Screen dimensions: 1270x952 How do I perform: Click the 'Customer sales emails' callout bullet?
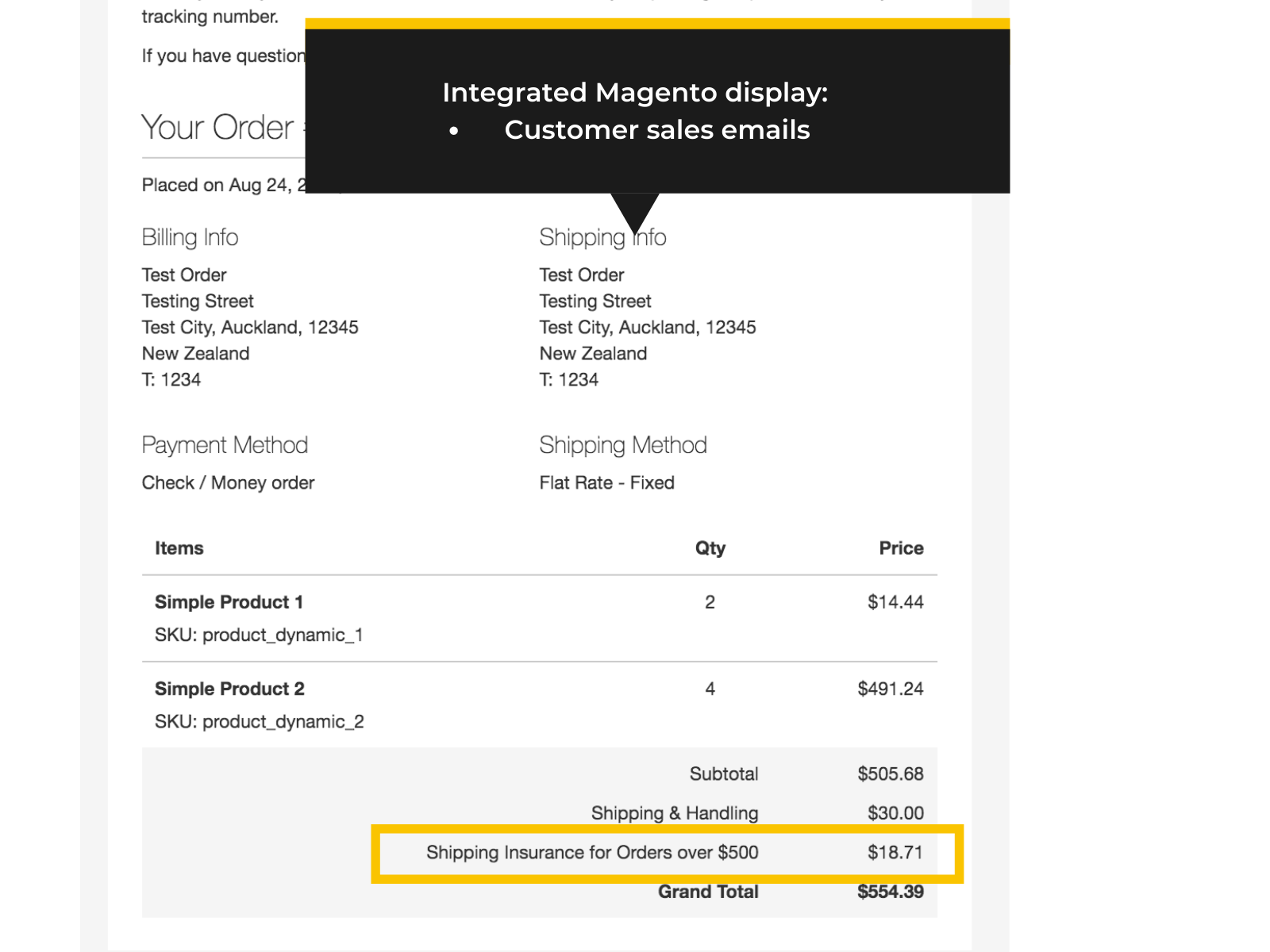click(x=656, y=130)
